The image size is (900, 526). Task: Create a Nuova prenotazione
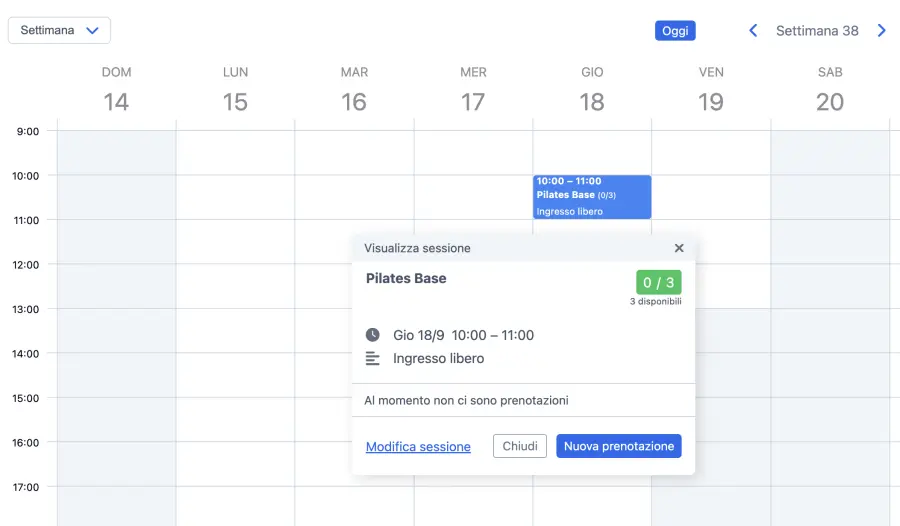618,446
